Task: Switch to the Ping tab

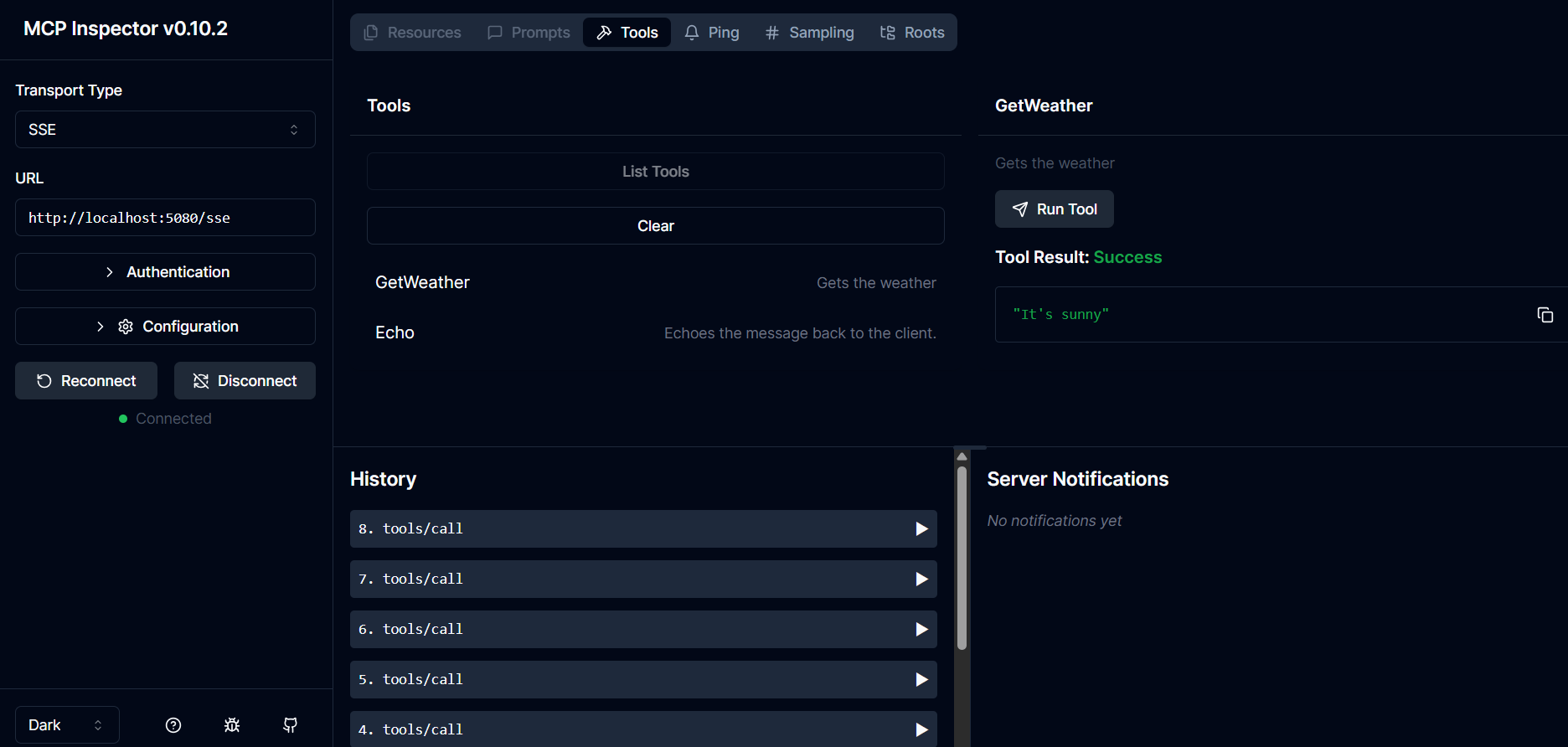Action: (712, 33)
